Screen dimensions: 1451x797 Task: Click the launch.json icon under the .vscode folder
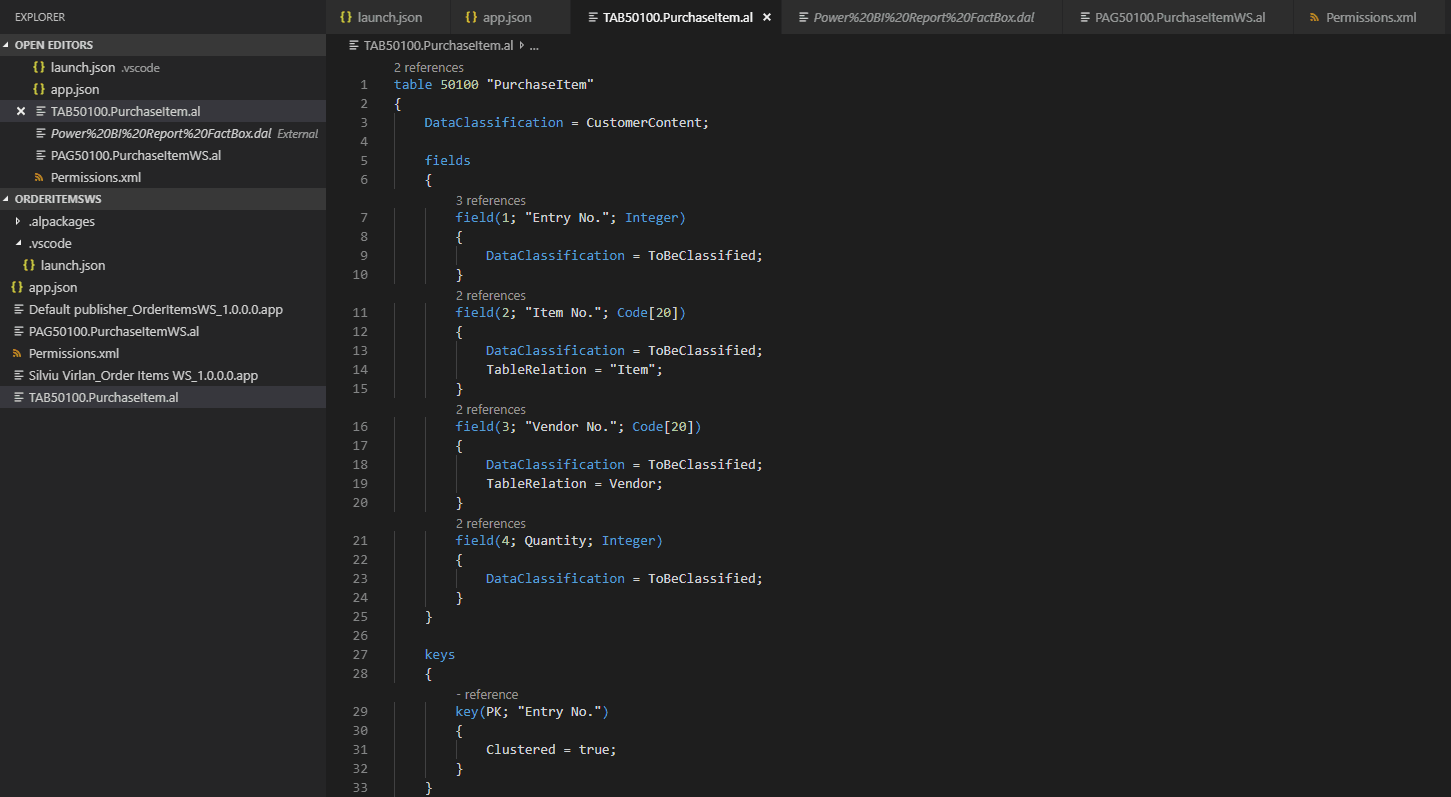pos(29,266)
